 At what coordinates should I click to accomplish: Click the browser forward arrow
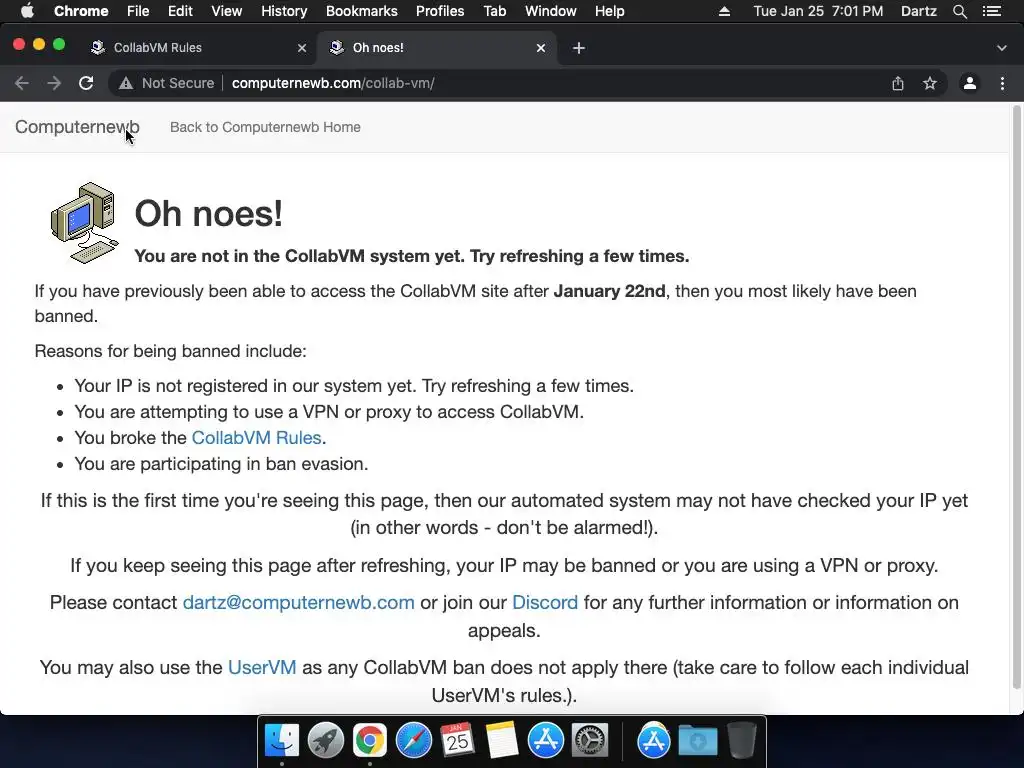tap(54, 83)
